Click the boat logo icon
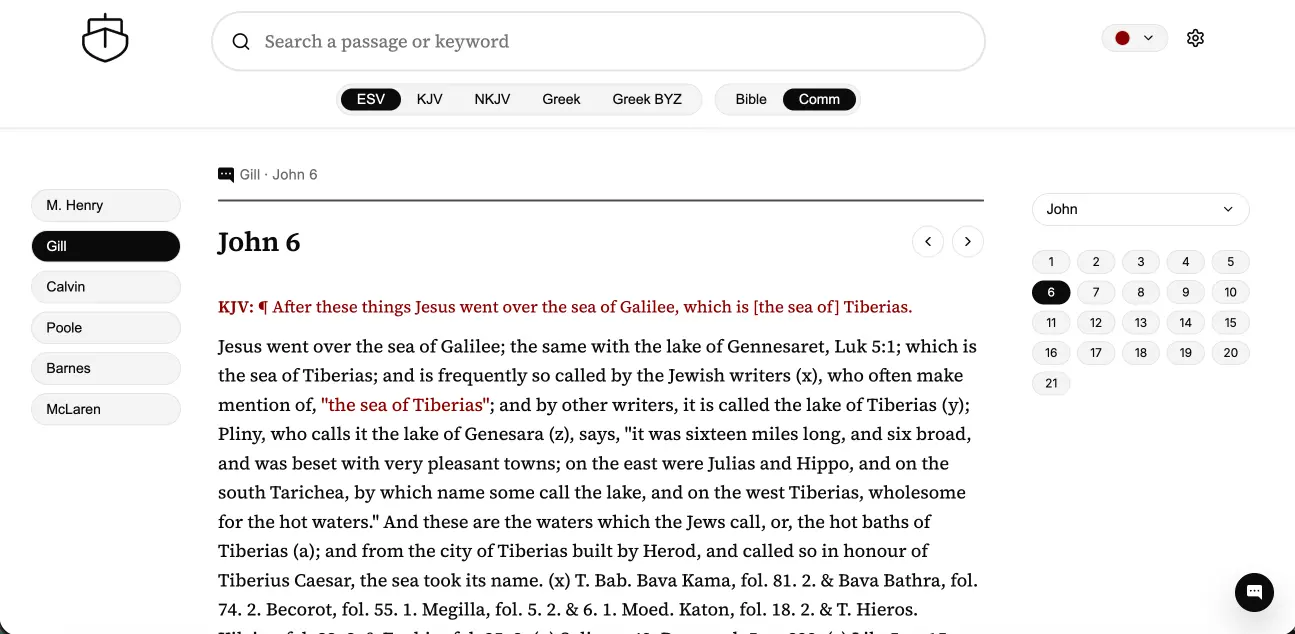The height and width of the screenshot is (634, 1295). [x=105, y=40]
